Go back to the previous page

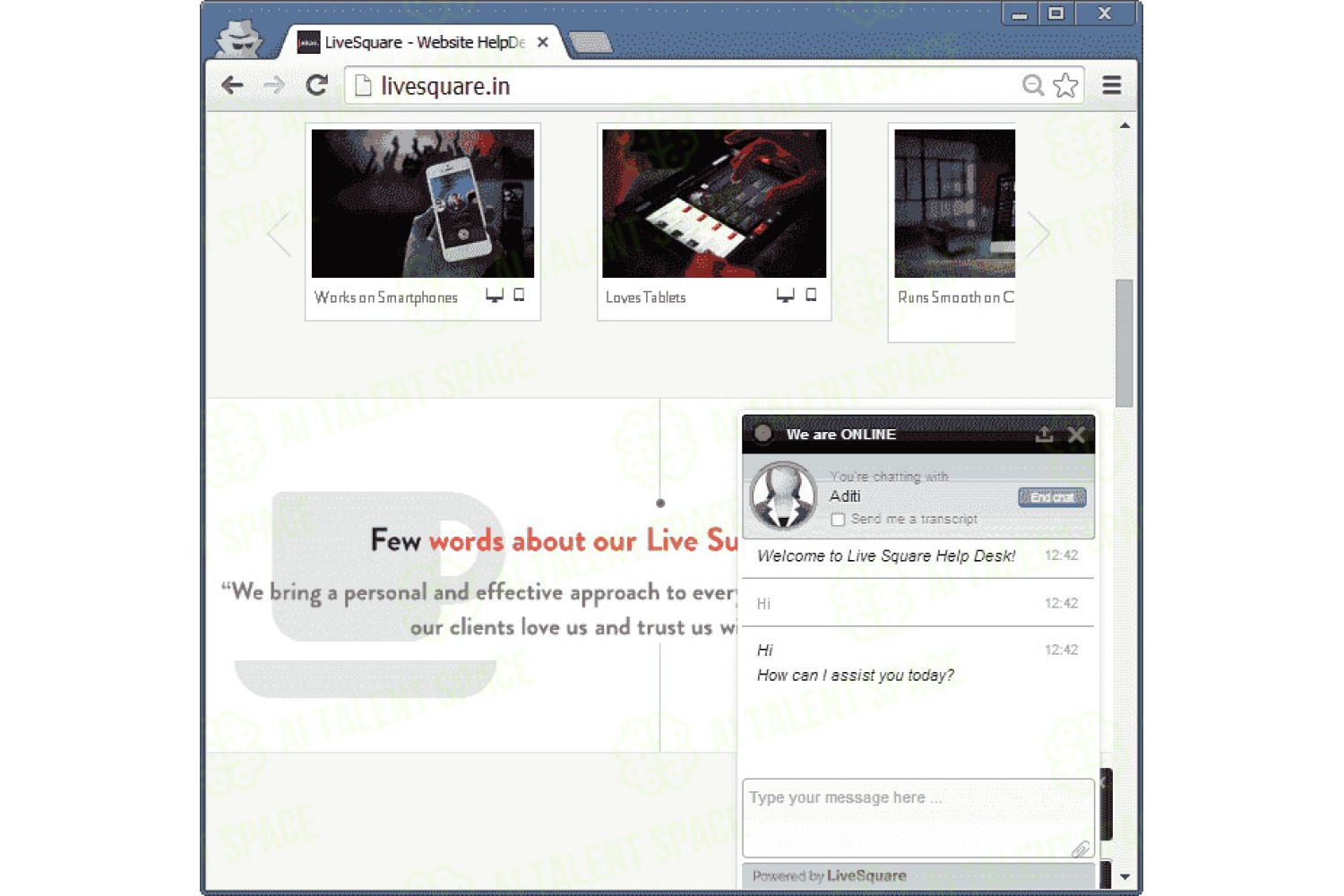click(232, 85)
